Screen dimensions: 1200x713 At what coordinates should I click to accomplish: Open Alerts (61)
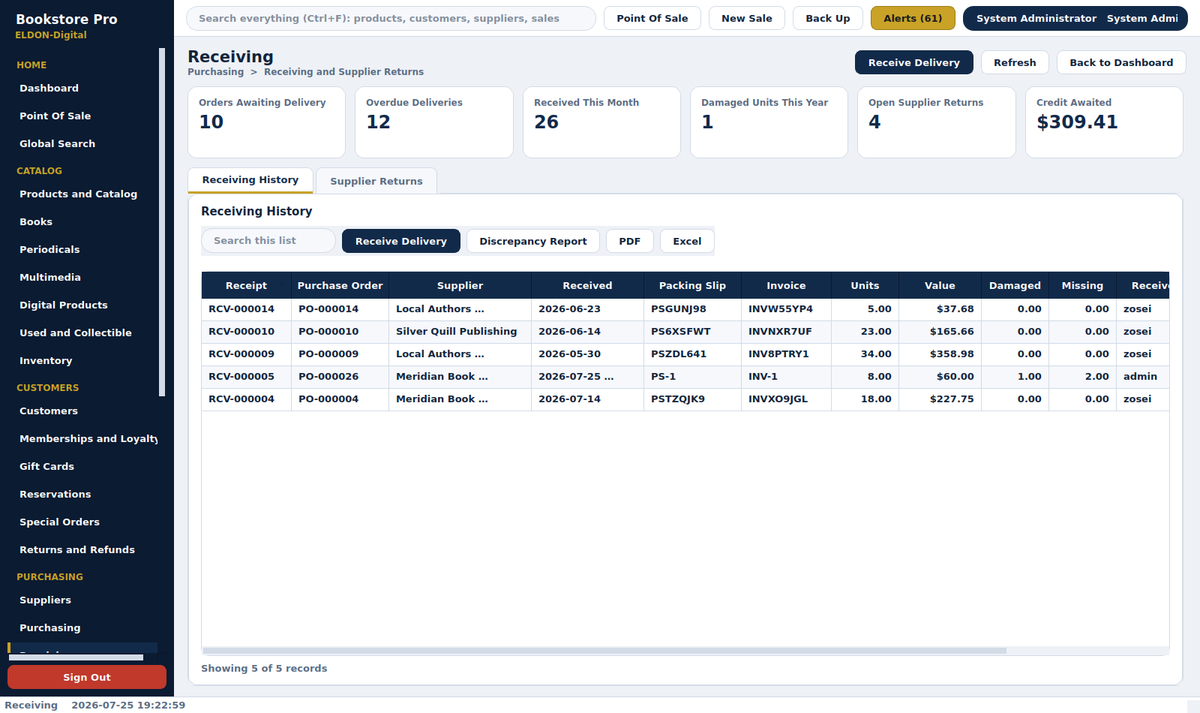coord(913,18)
